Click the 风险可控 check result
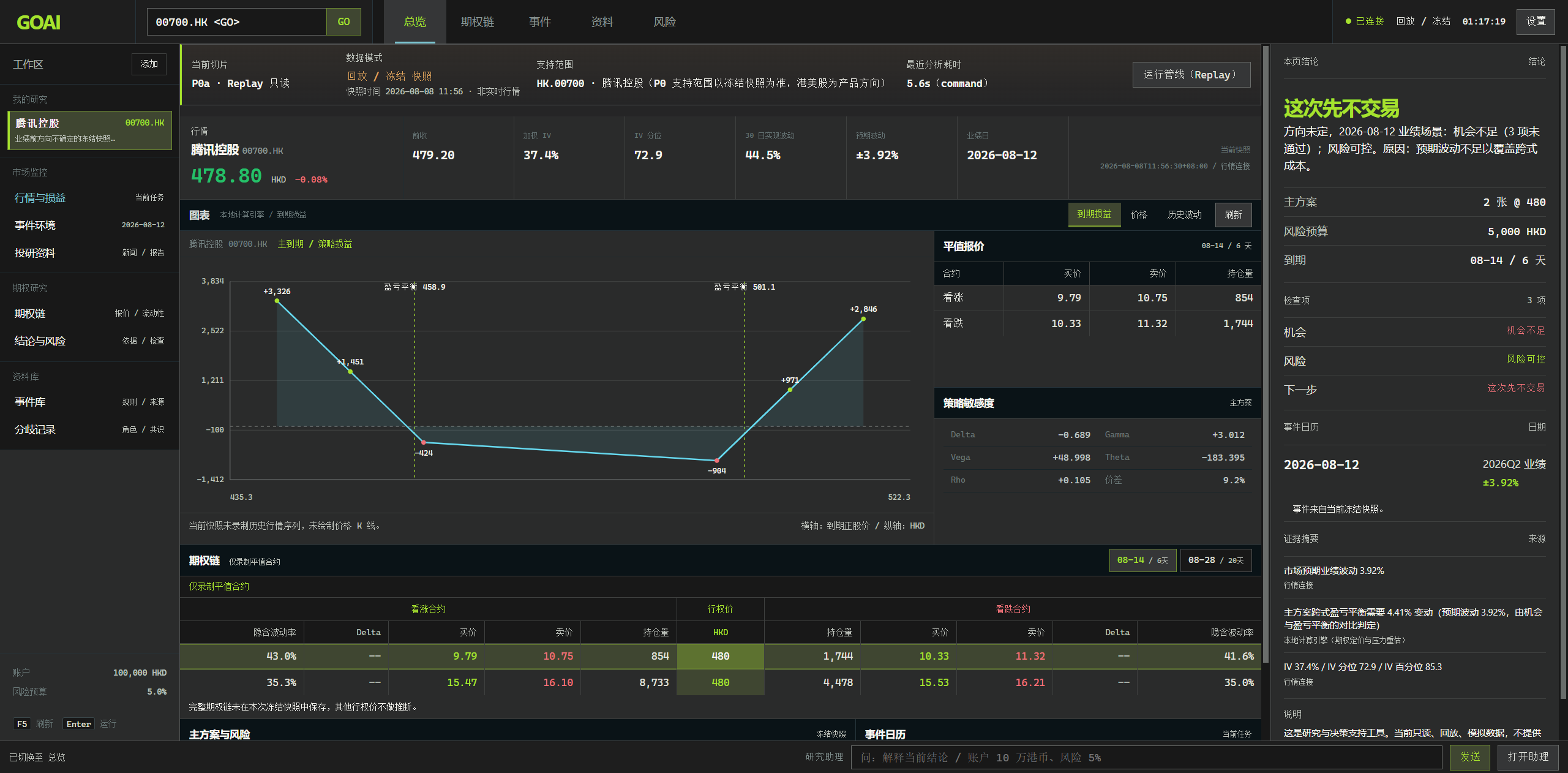1568x773 pixels. tap(1526, 360)
